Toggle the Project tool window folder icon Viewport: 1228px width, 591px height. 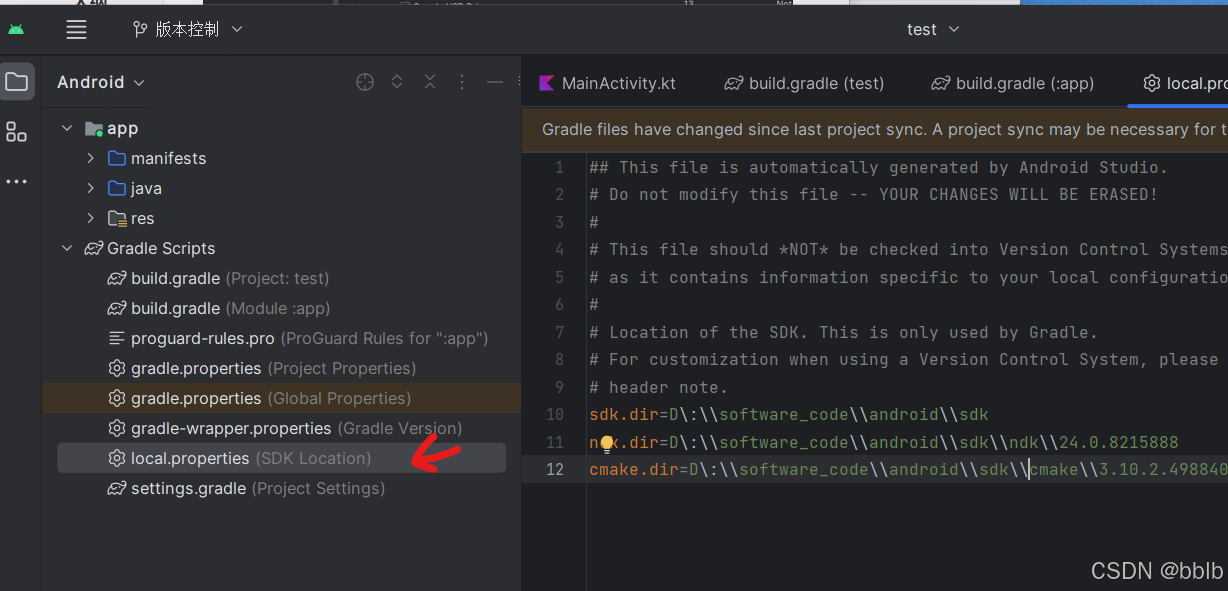(16, 82)
